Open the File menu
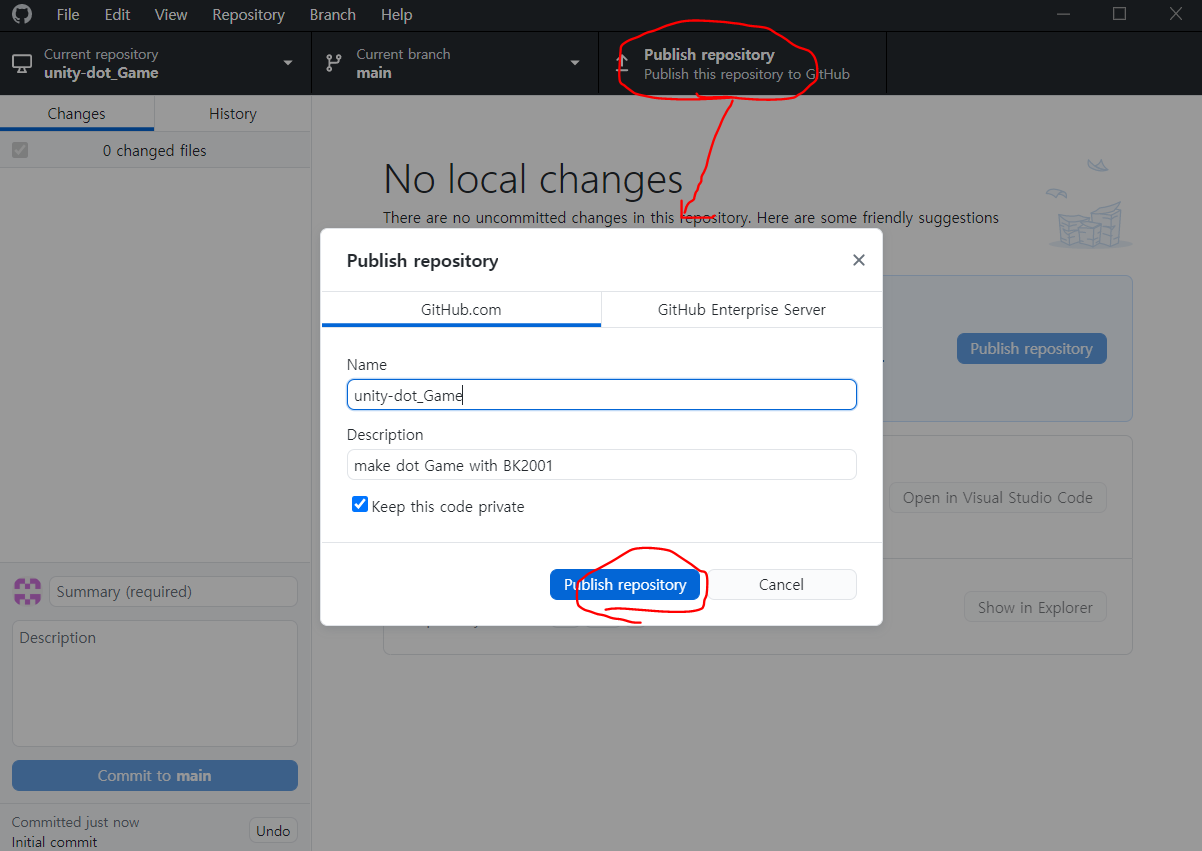Image resolution: width=1202 pixels, height=851 pixels. [x=68, y=15]
